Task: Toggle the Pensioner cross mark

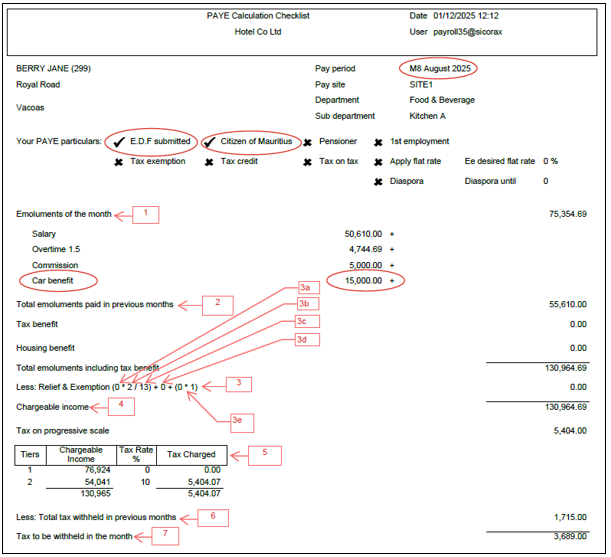Action: (308, 142)
